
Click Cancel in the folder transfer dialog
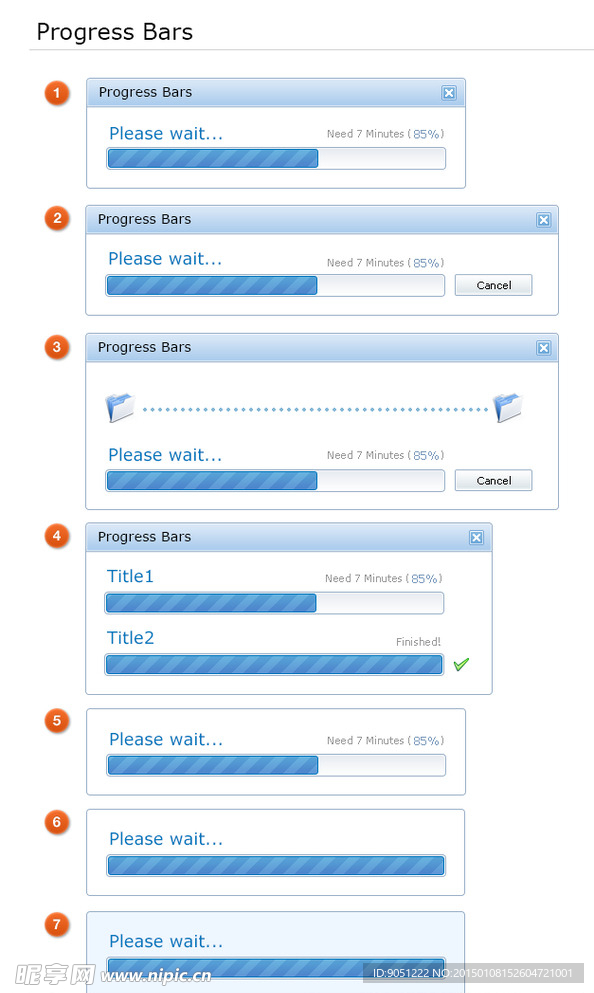pyautogui.click(x=493, y=481)
